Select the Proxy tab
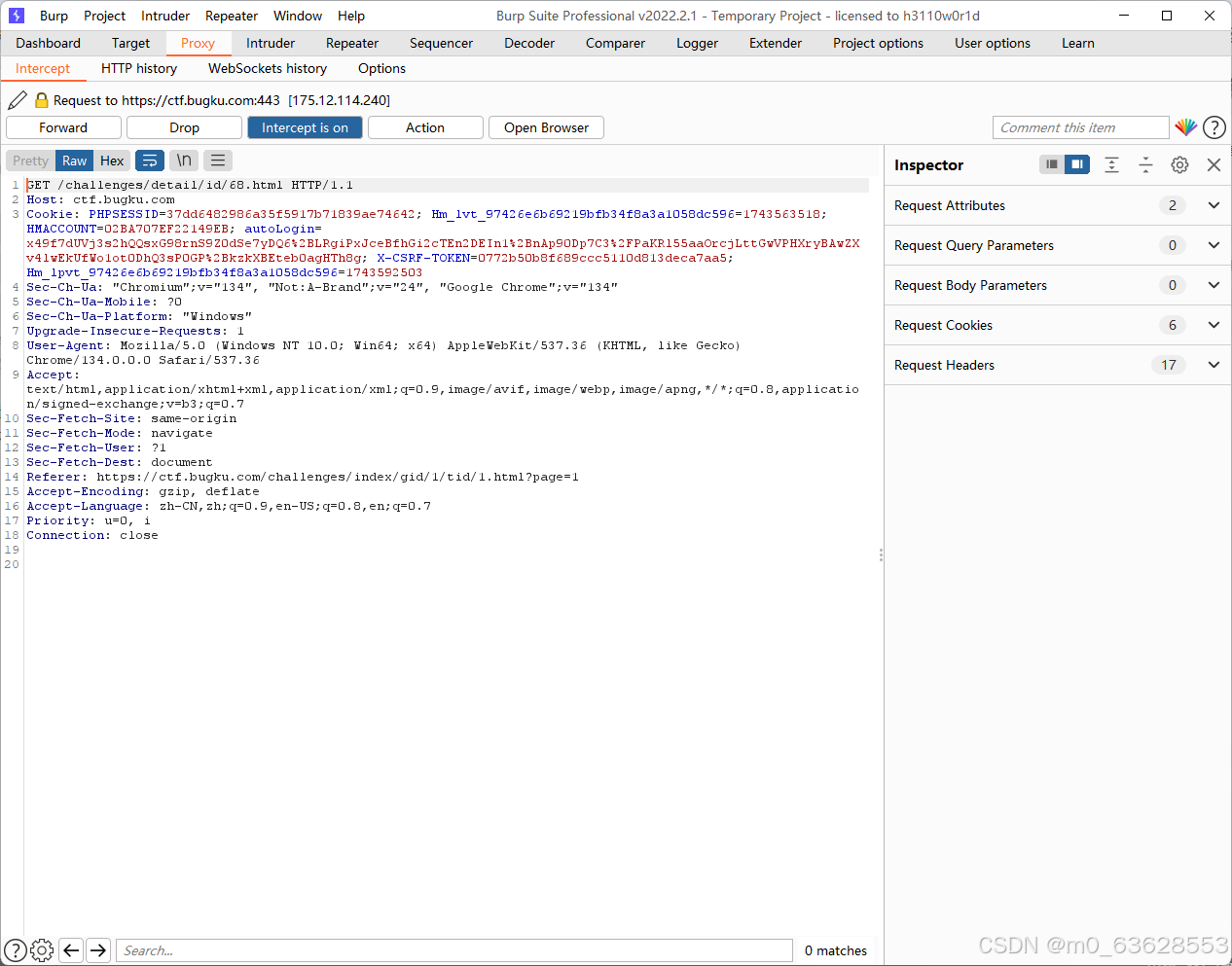Screen dimensions: 1232x966 pyautogui.click(x=198, y=43)
